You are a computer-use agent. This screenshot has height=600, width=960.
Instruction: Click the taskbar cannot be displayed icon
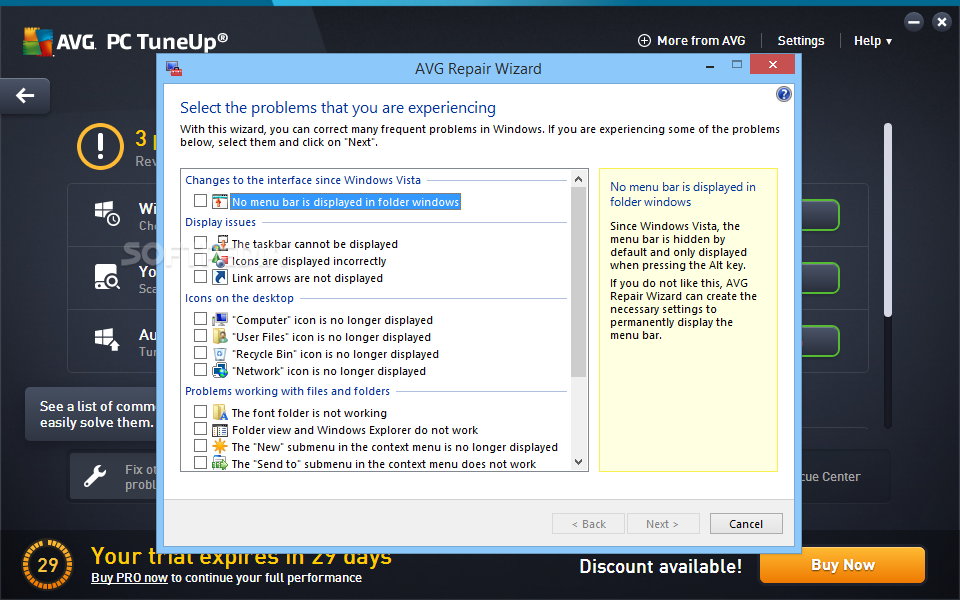[220, 243]
